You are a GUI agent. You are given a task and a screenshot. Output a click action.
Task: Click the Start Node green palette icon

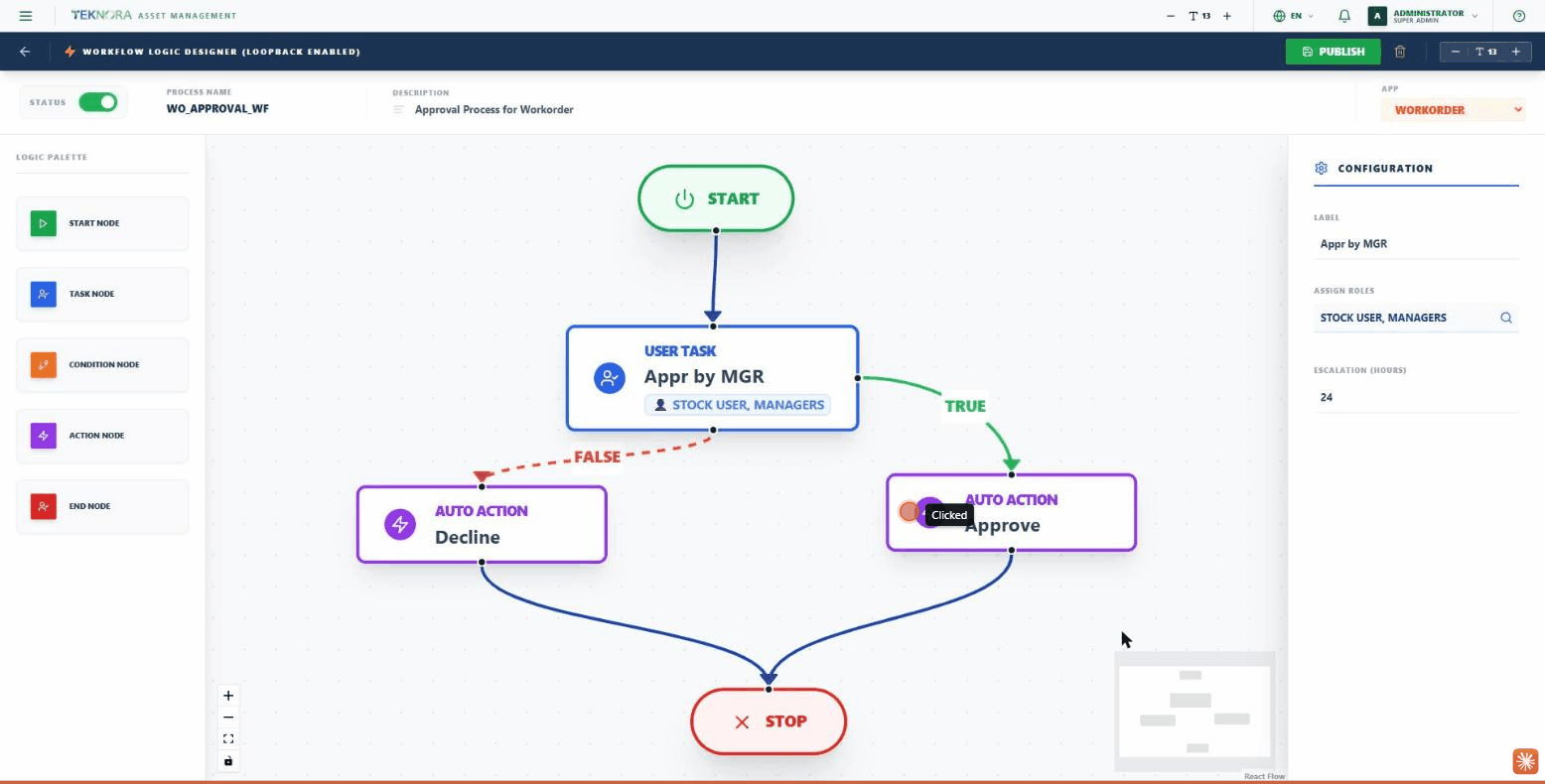click(x=43, y=223)
